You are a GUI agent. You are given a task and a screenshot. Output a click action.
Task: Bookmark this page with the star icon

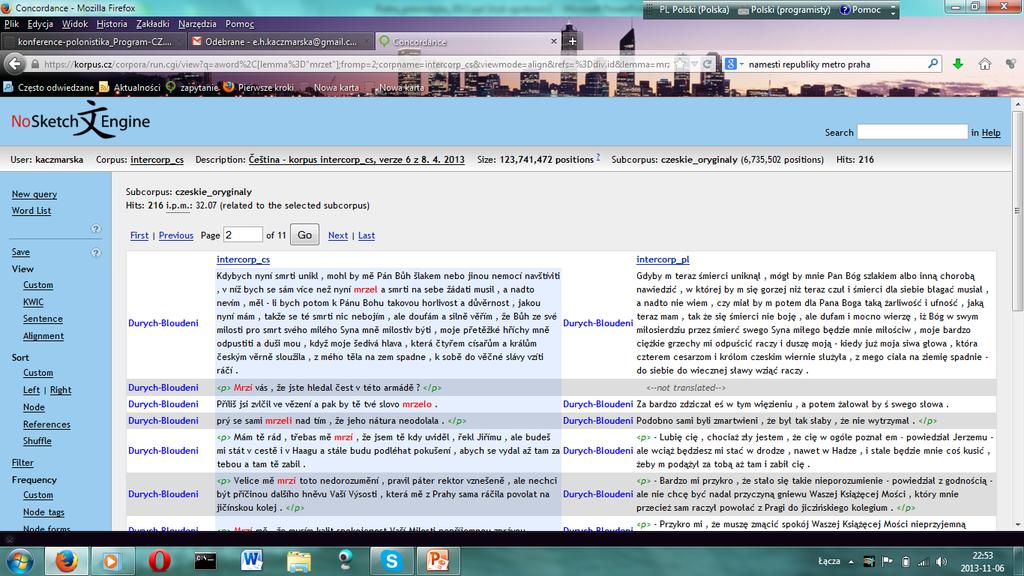(680, 64)
